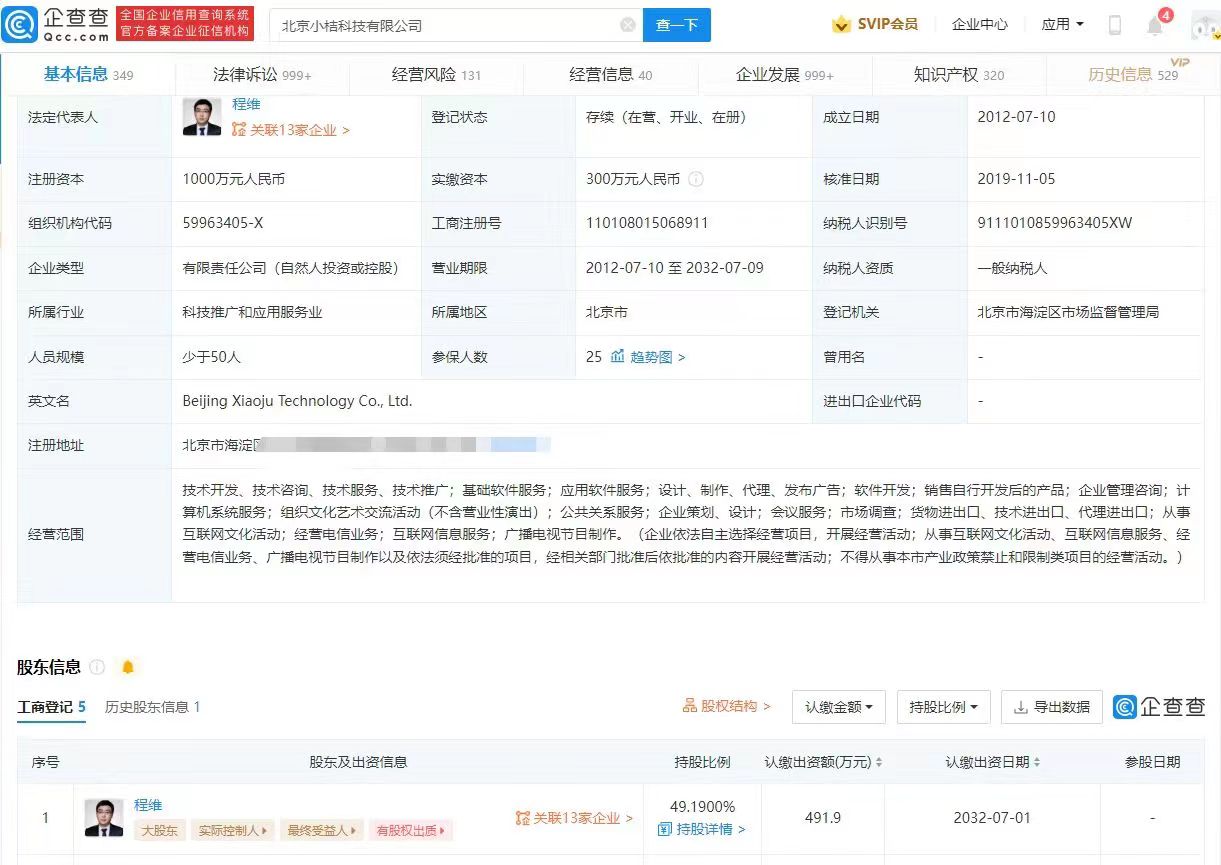1221x865 pixels.
Task: Click the 持股详情 icon under 49.1900%
Action: (665, 829)
